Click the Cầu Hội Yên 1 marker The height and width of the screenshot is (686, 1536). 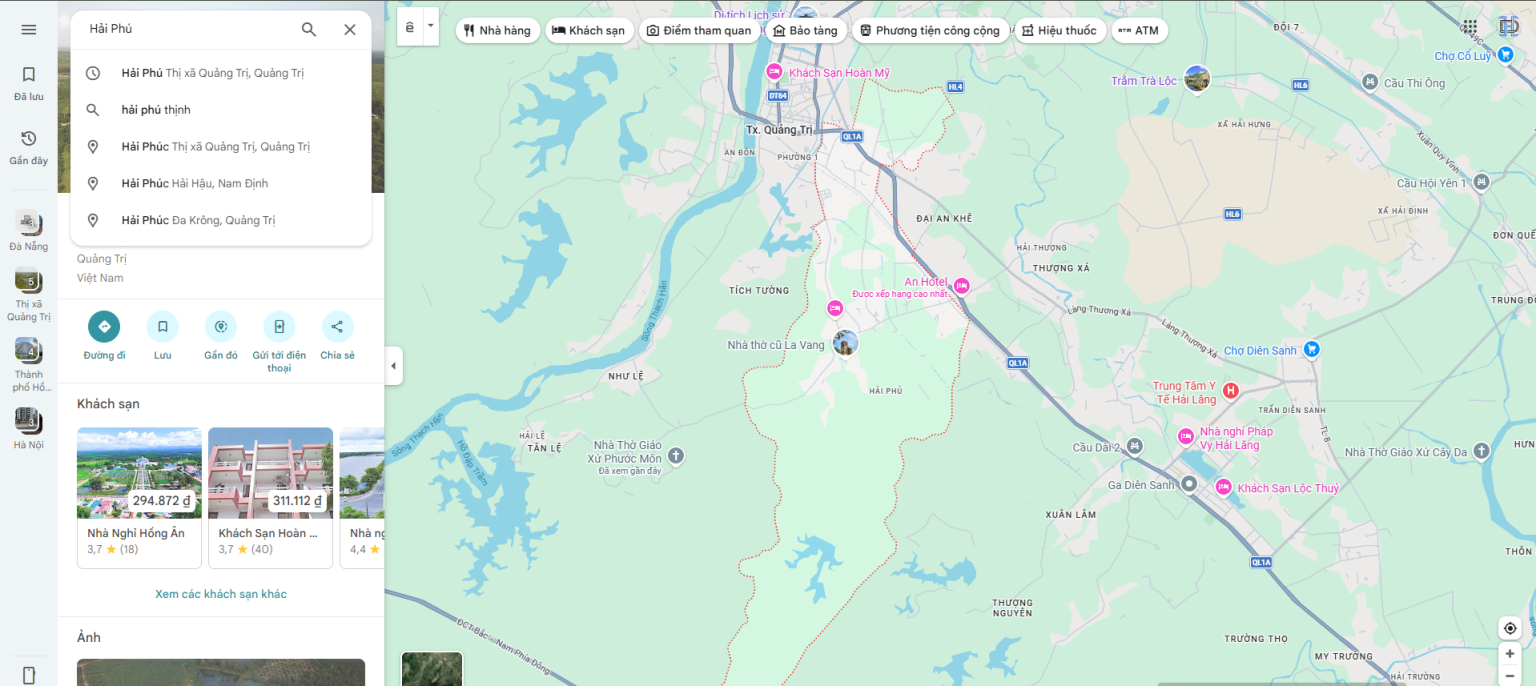click(x=1482, y=182)
